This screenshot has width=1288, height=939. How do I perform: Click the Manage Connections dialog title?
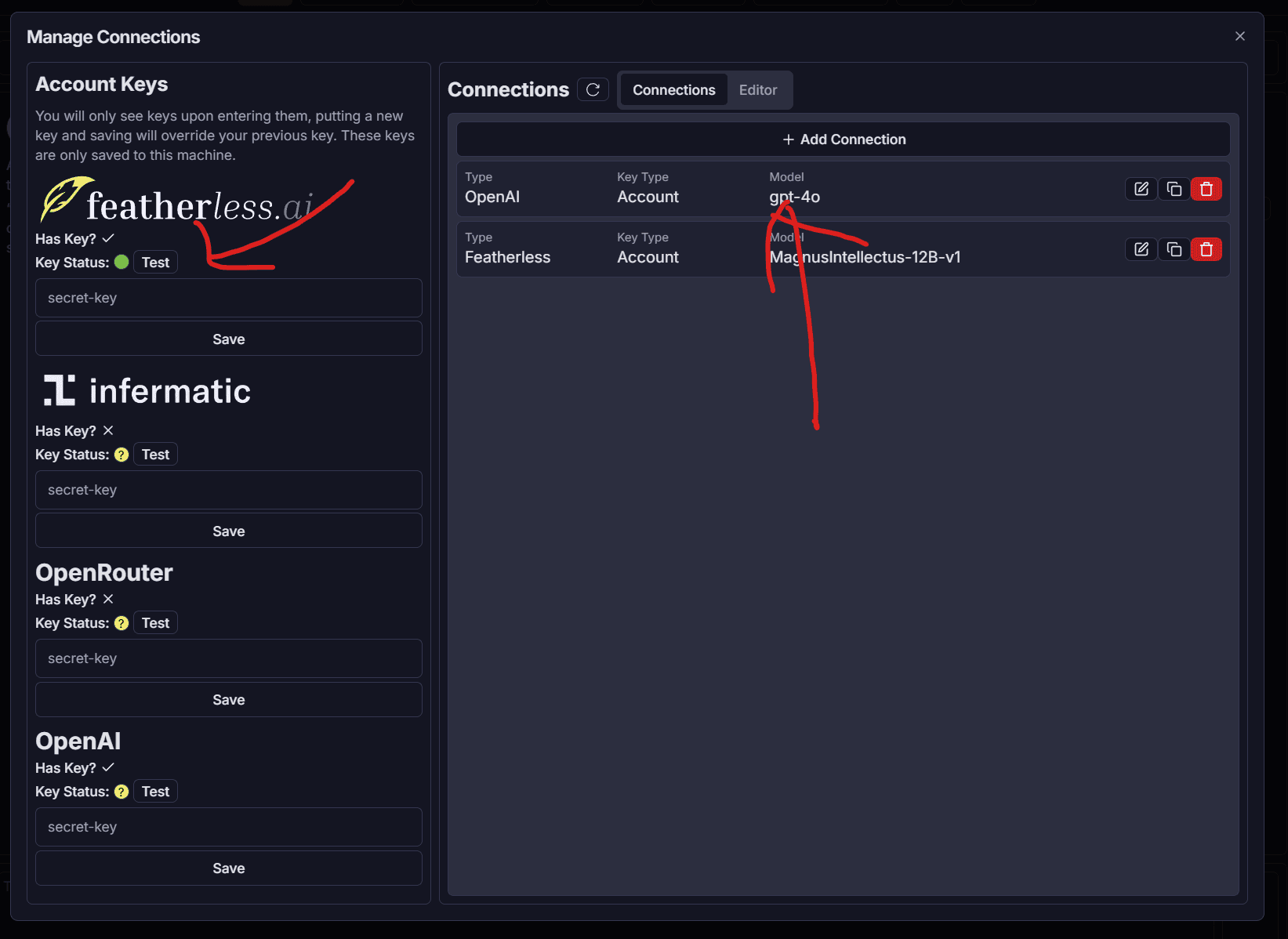coord(114,37)
